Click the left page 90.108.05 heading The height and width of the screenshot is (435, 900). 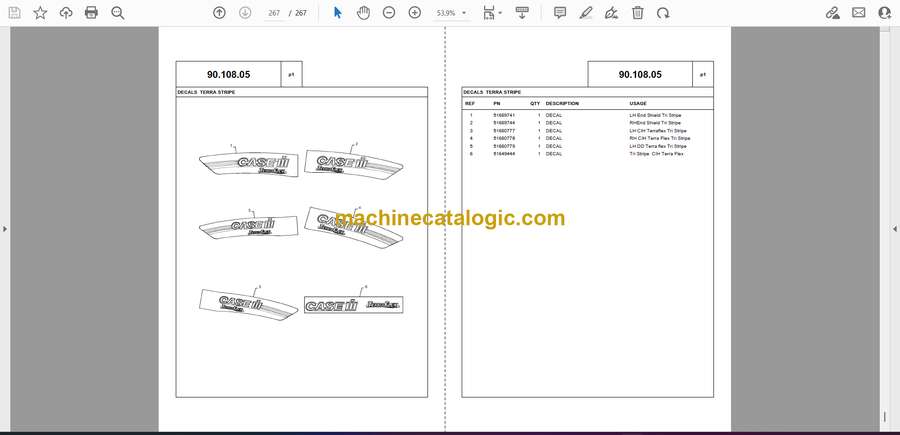click(x=228, y=74)
